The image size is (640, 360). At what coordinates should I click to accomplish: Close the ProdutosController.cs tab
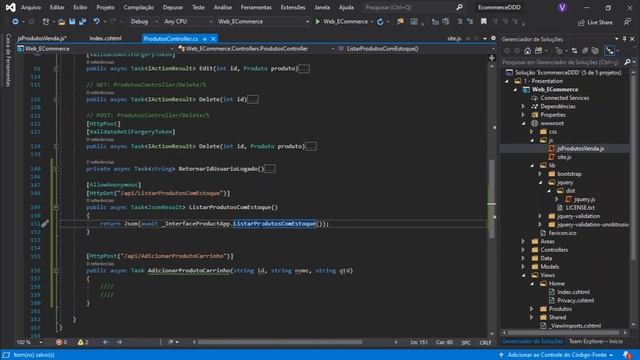tap(213, 39)
